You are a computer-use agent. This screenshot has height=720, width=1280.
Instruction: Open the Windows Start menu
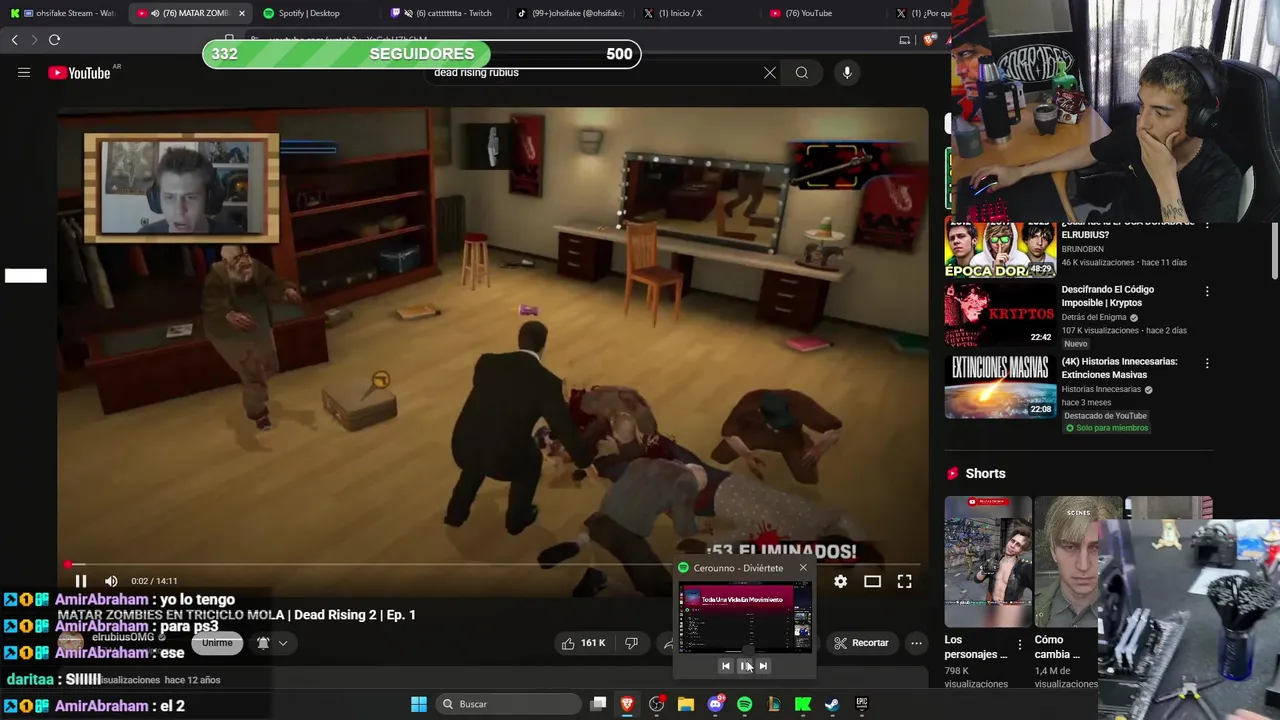(419, 704)
